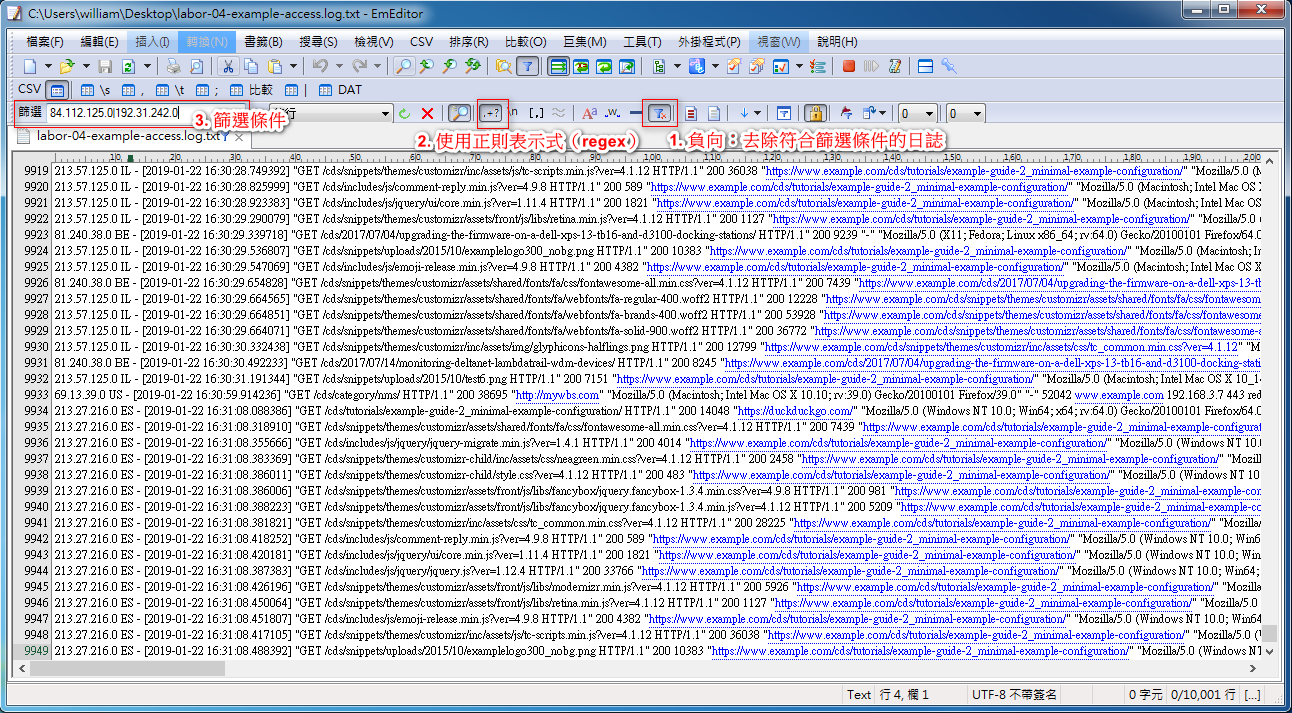Click the green Refresh filter icon
The width and height of the screenshot is (1292, 713).
(x=404, y=114)
